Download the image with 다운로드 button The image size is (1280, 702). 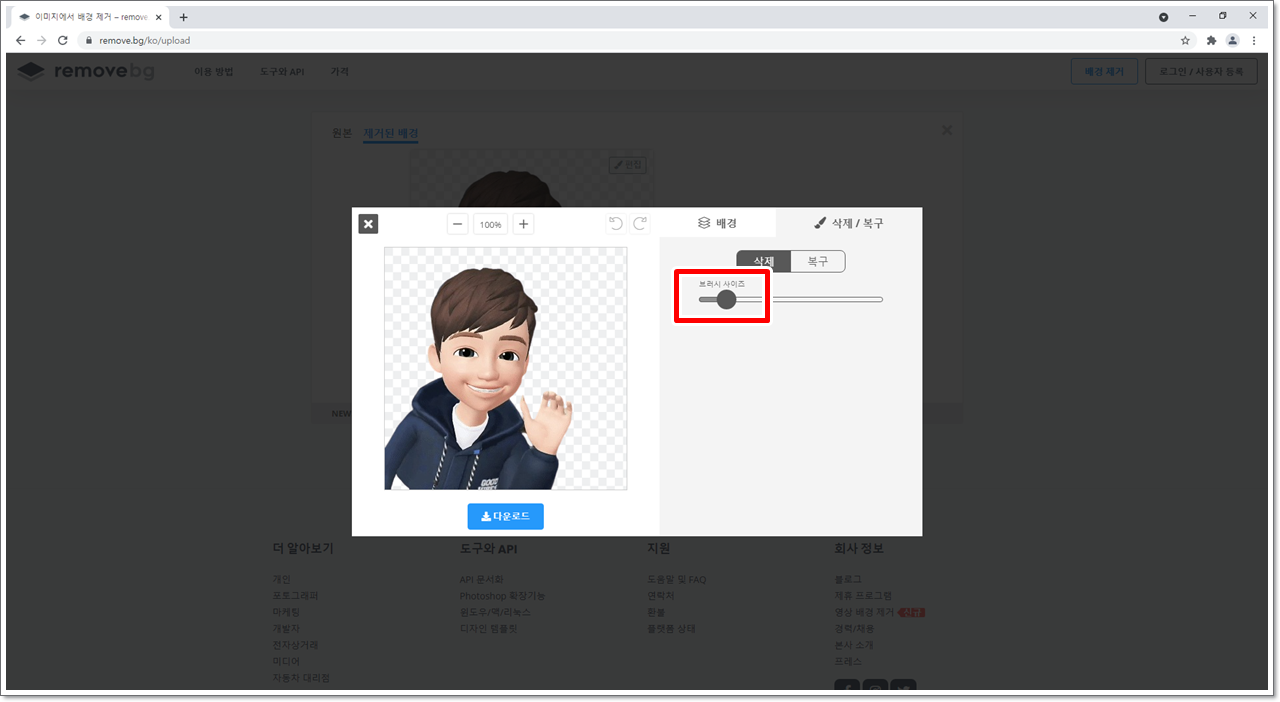[x=506, y=517]
